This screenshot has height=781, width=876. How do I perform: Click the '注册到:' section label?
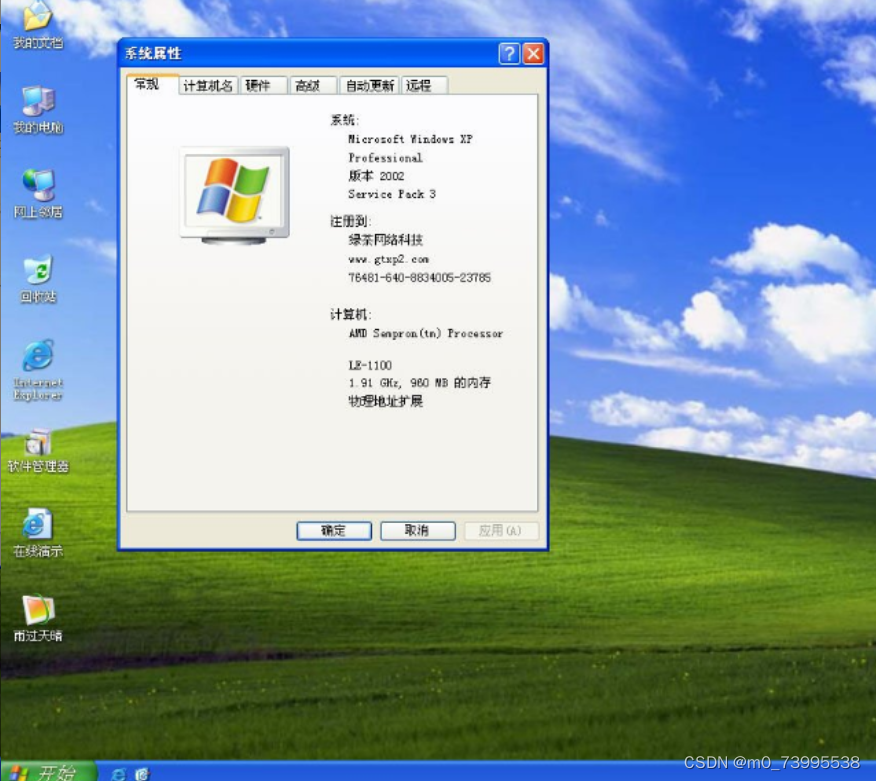coord(350,221)
